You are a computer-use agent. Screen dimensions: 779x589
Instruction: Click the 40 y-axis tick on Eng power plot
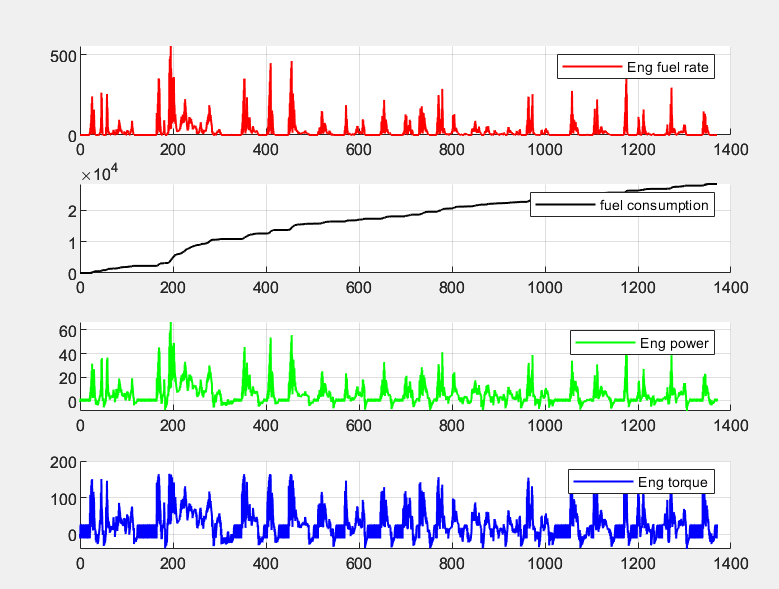[x=68, y=355]
